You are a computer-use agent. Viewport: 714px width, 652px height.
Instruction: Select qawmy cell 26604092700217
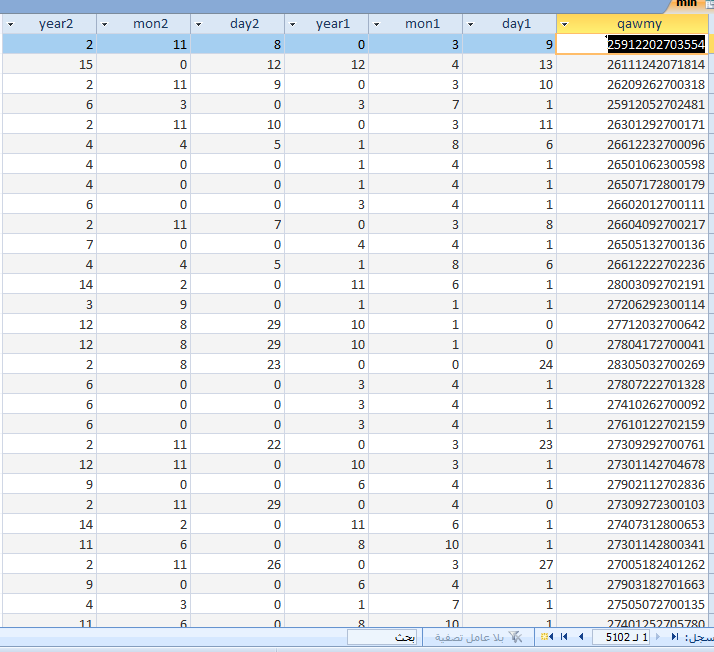click(632, 224)
